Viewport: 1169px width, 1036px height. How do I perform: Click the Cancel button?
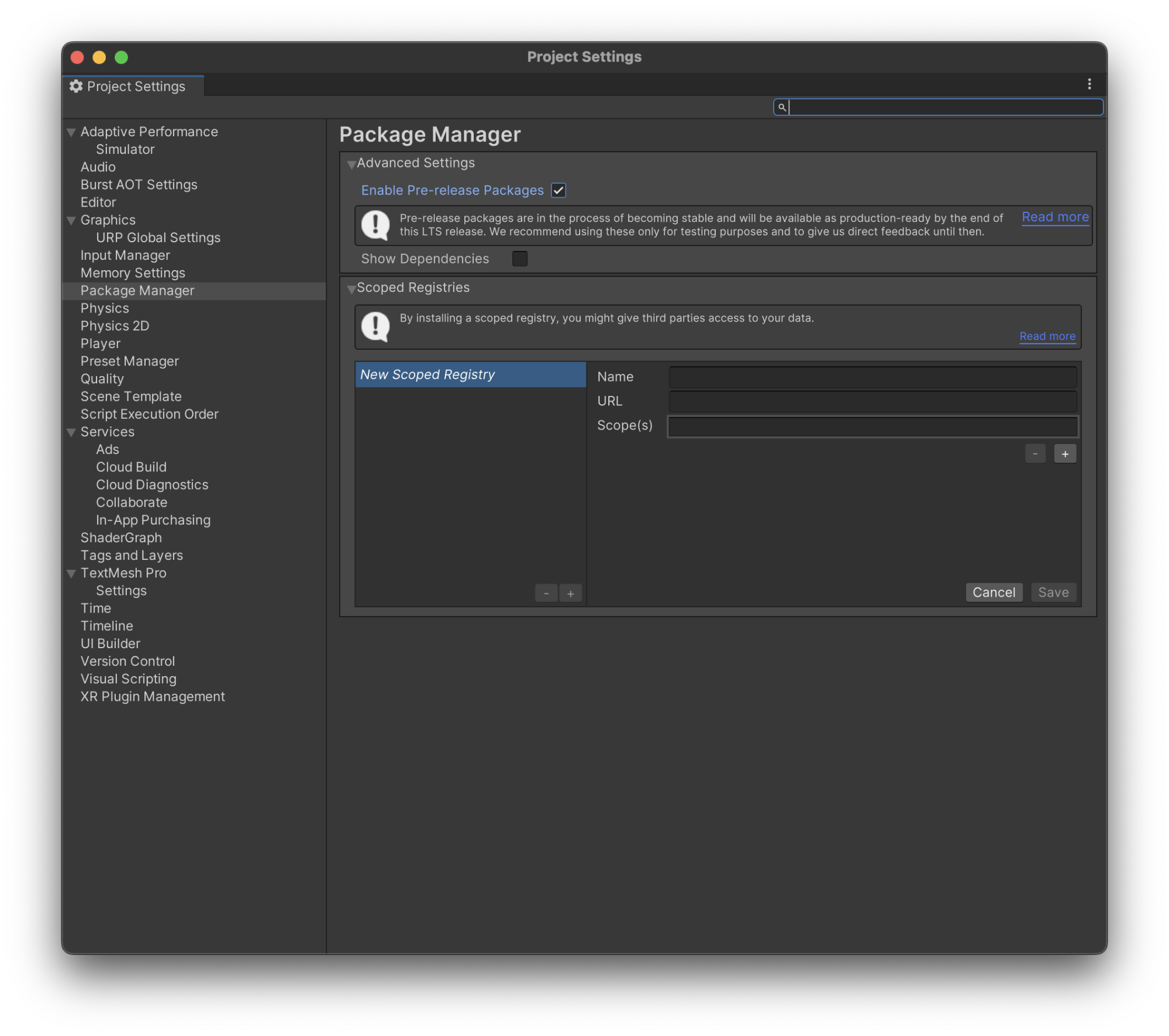click(993, 592)
